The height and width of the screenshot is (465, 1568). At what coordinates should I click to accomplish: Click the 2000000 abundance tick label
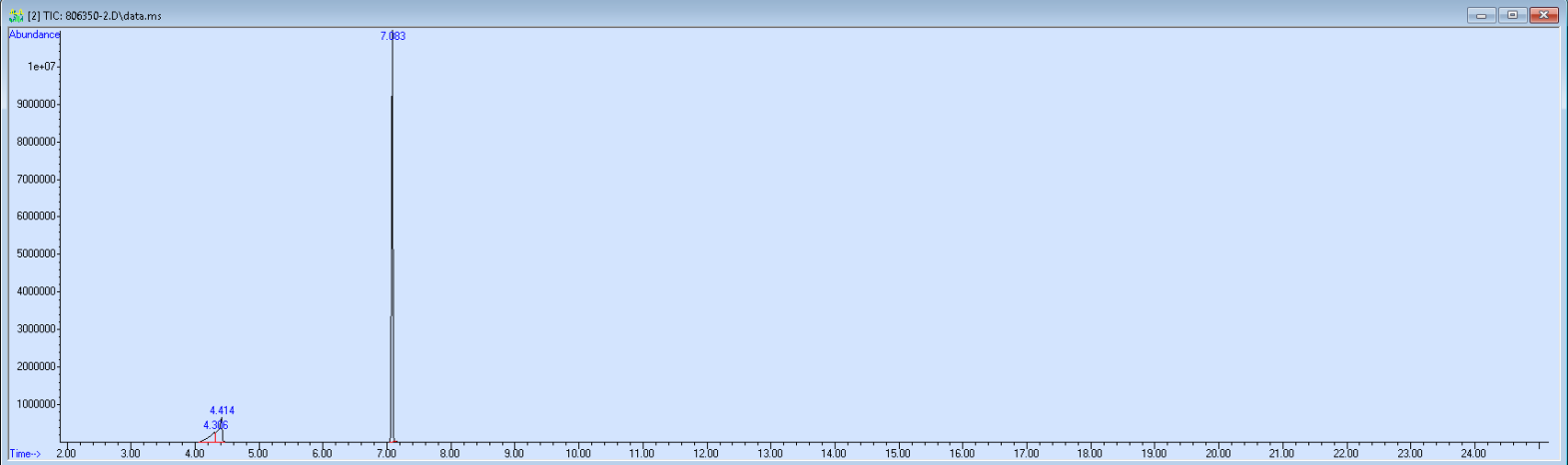(36, 367)
